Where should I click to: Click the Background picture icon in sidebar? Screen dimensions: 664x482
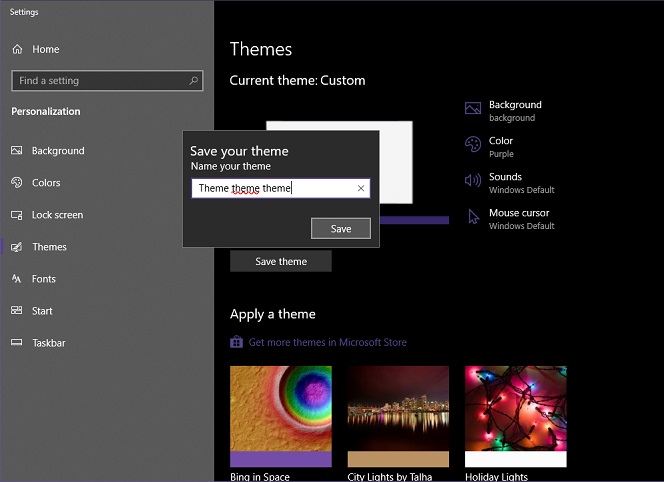[x=17, y=150]
